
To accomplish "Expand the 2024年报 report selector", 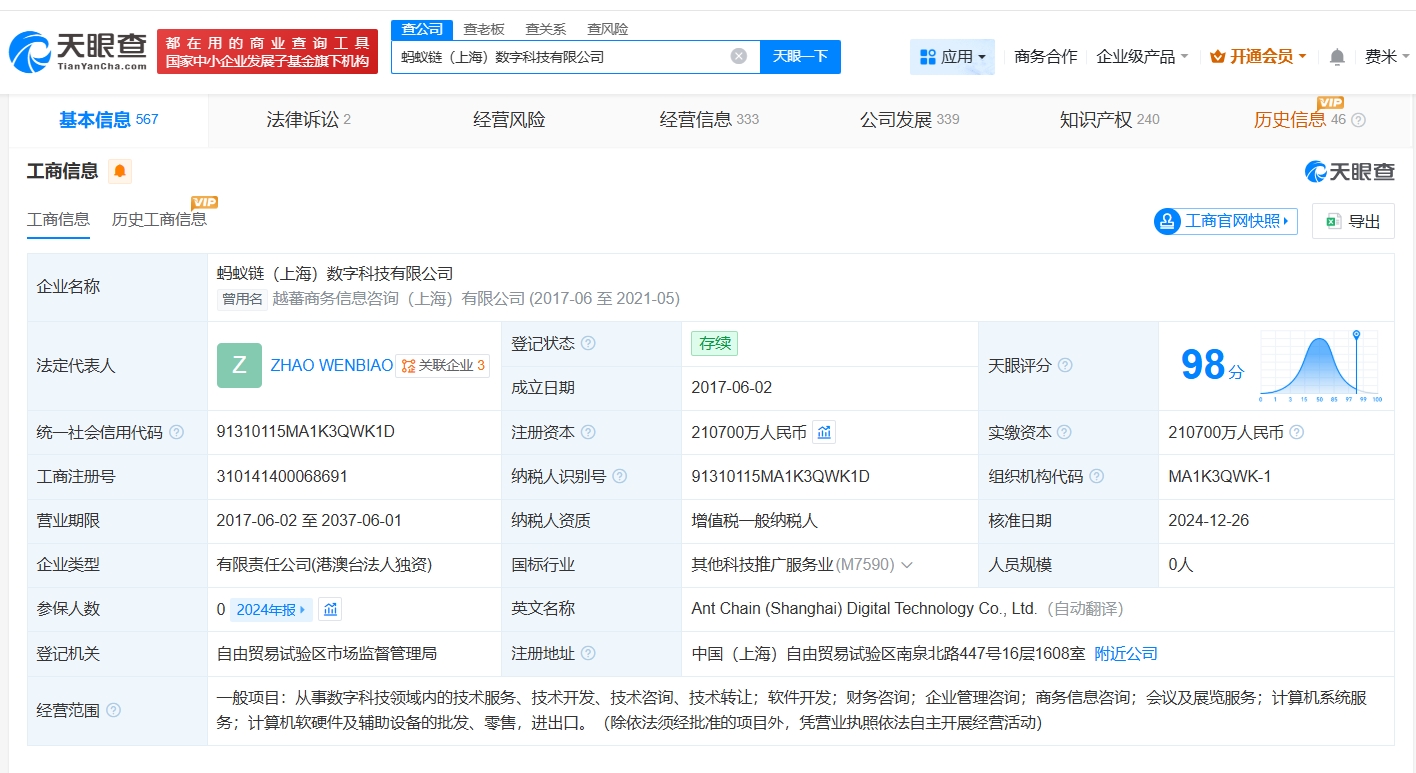I will (271, 609).
